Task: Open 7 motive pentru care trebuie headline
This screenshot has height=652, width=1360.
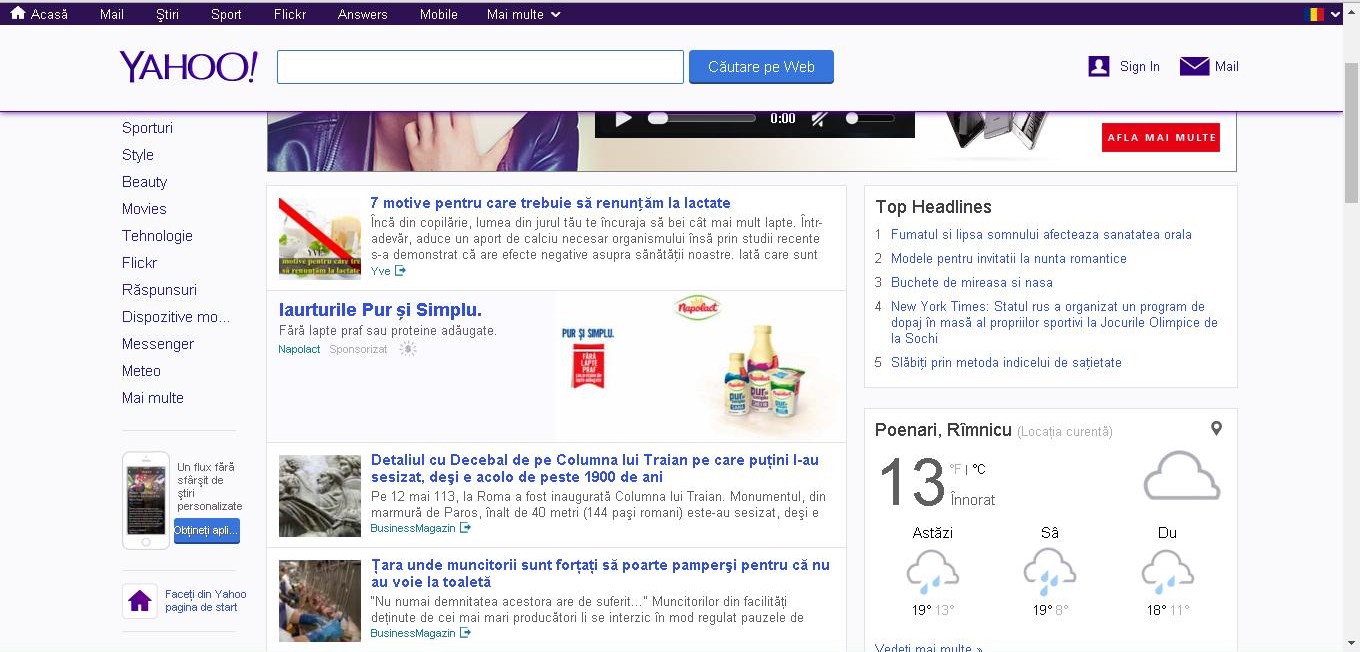Action: point(550,203)
